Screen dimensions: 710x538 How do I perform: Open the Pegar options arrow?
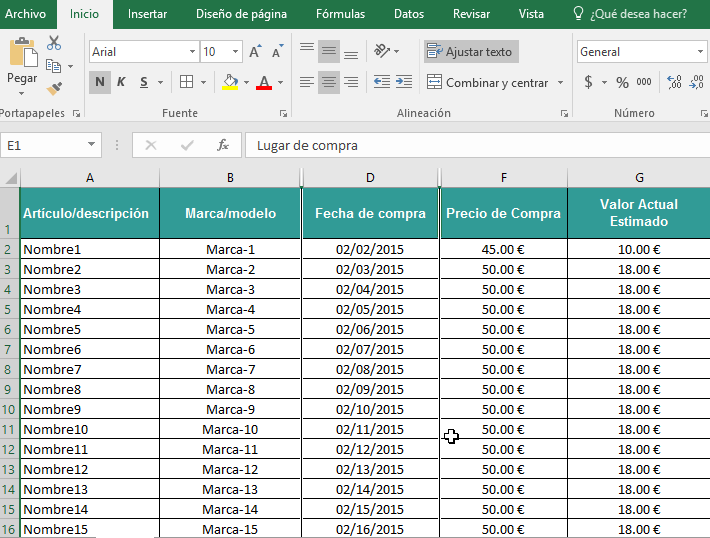click(x=21, y=94)
